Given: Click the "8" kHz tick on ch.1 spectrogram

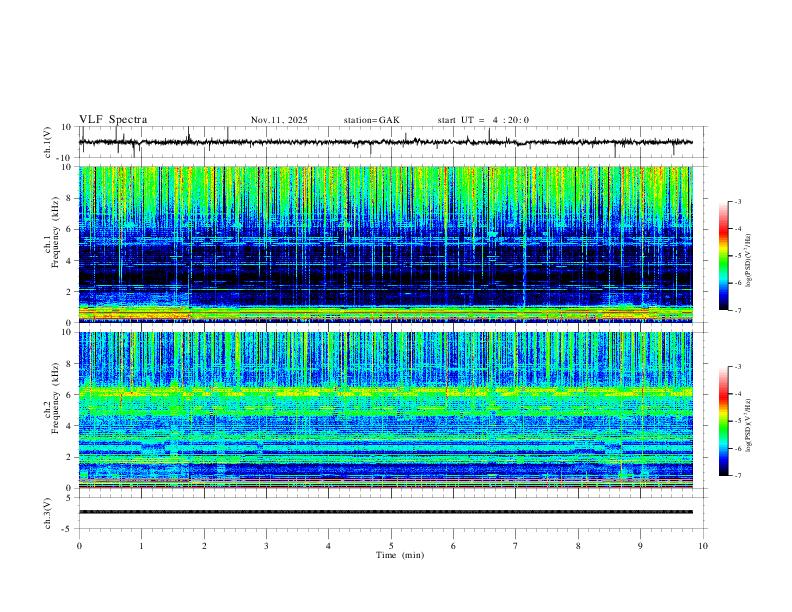Looking at the screenshot, I should [x=69, y=198].
